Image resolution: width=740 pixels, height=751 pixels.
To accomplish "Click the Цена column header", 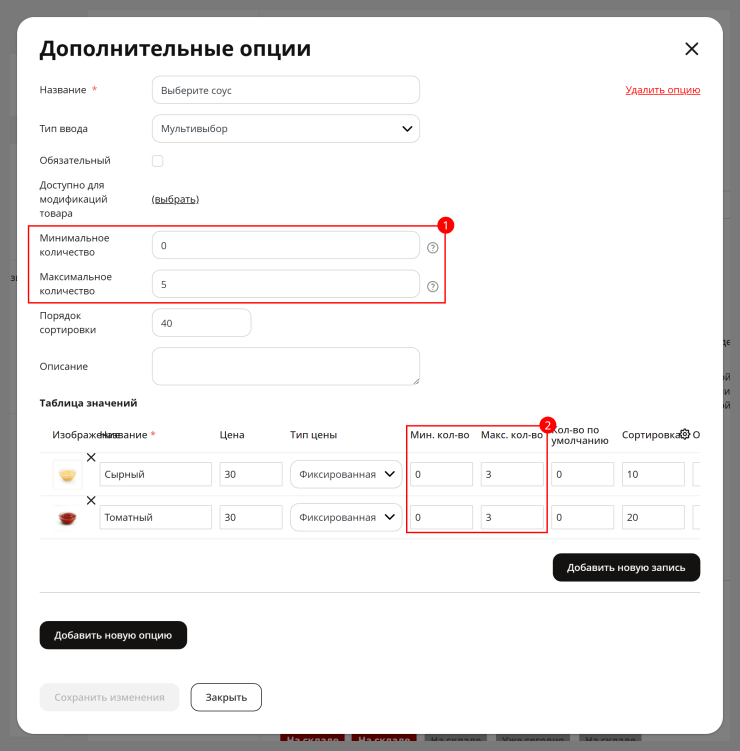I will pos(232,435).
